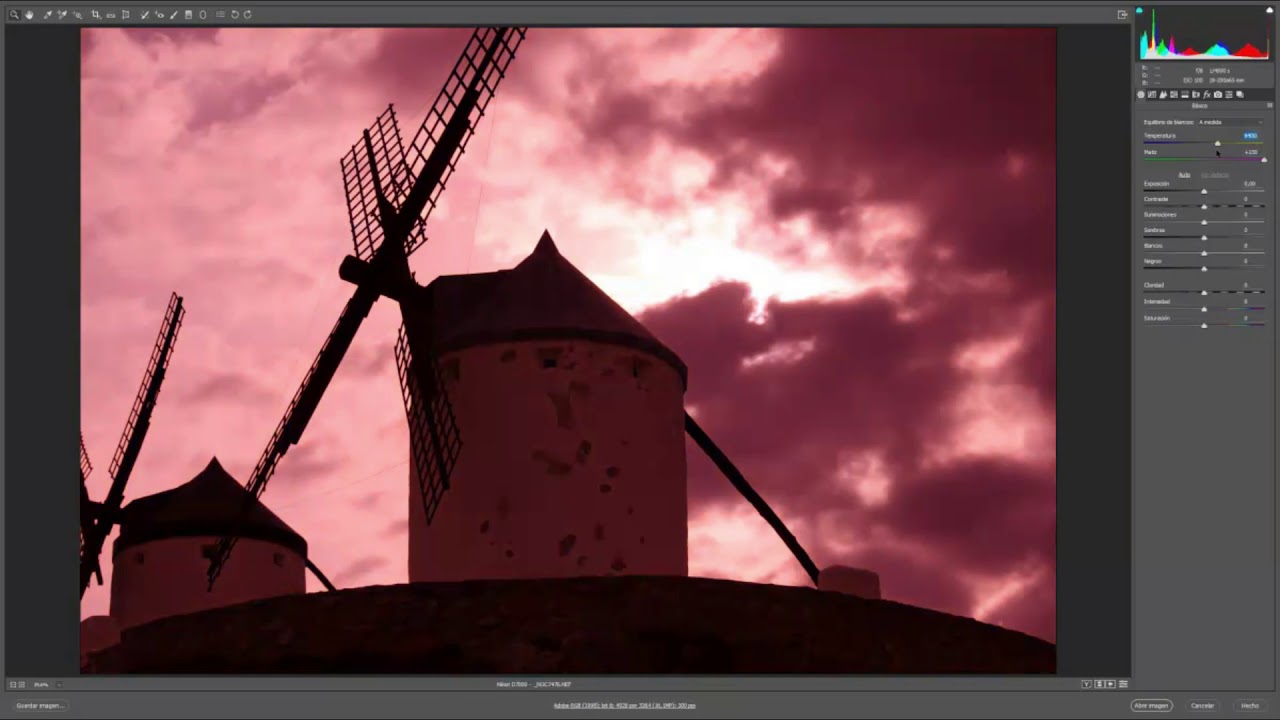The image size is (1280, 720).
Task: Switch to the Lens Corrections panel tab
Action: 1196,95
